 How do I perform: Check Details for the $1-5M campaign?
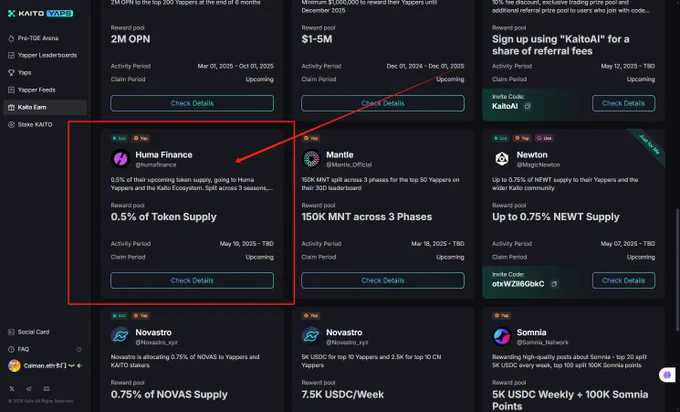(382, 103)
